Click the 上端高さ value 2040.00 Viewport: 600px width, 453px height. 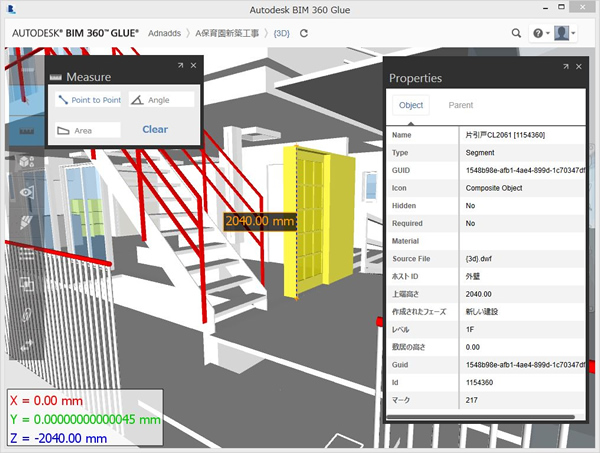click(478, 294)
